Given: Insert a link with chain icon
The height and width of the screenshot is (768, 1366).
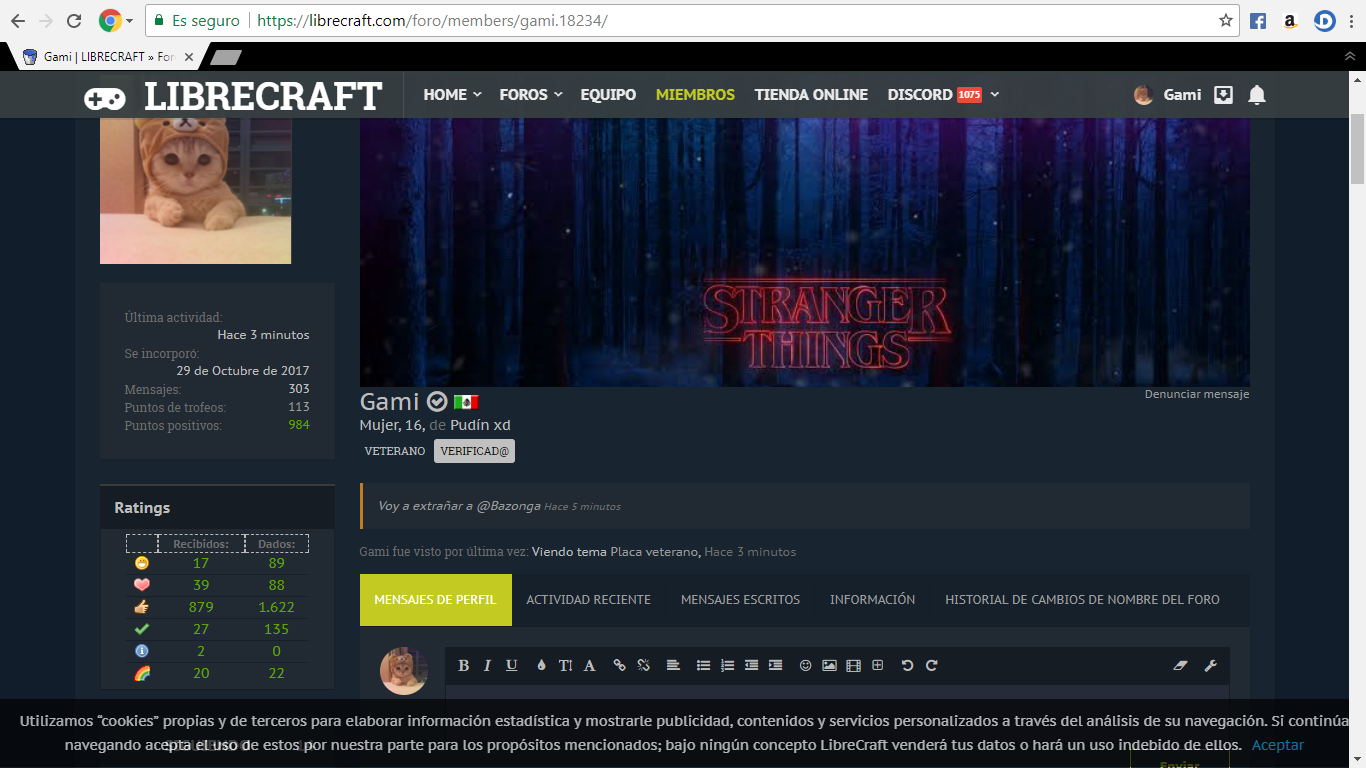Looking at the screenshot, I should 619,666.
